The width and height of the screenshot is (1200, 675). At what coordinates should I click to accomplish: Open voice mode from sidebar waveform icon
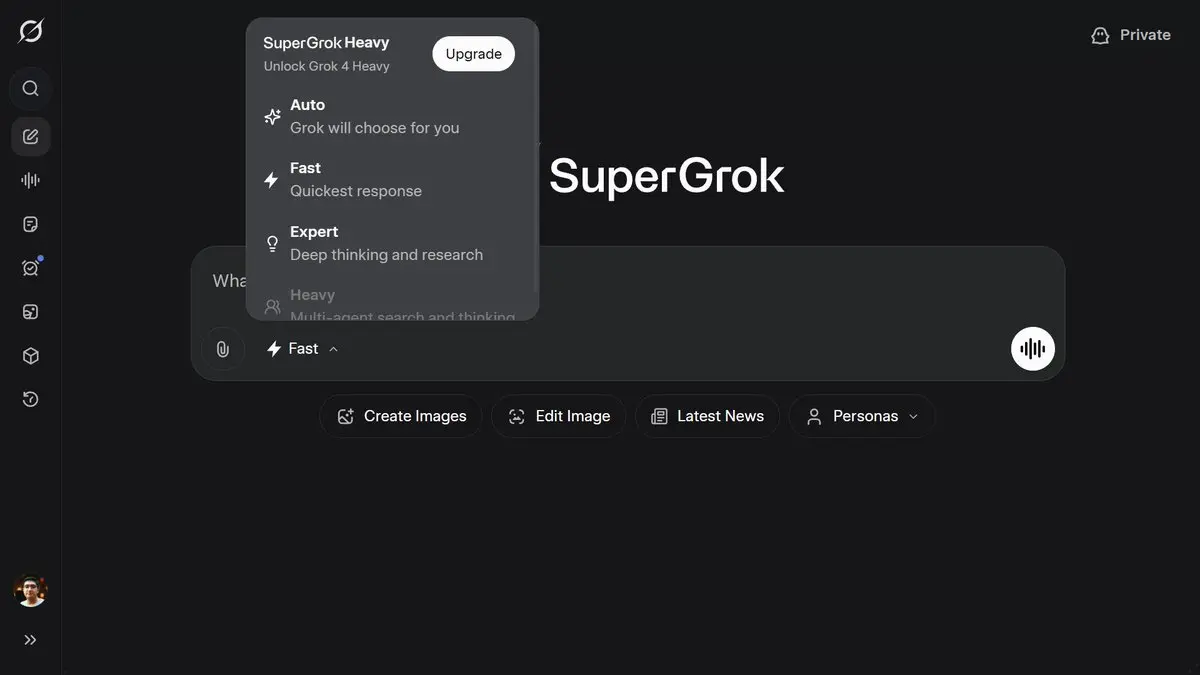[31, 180]
